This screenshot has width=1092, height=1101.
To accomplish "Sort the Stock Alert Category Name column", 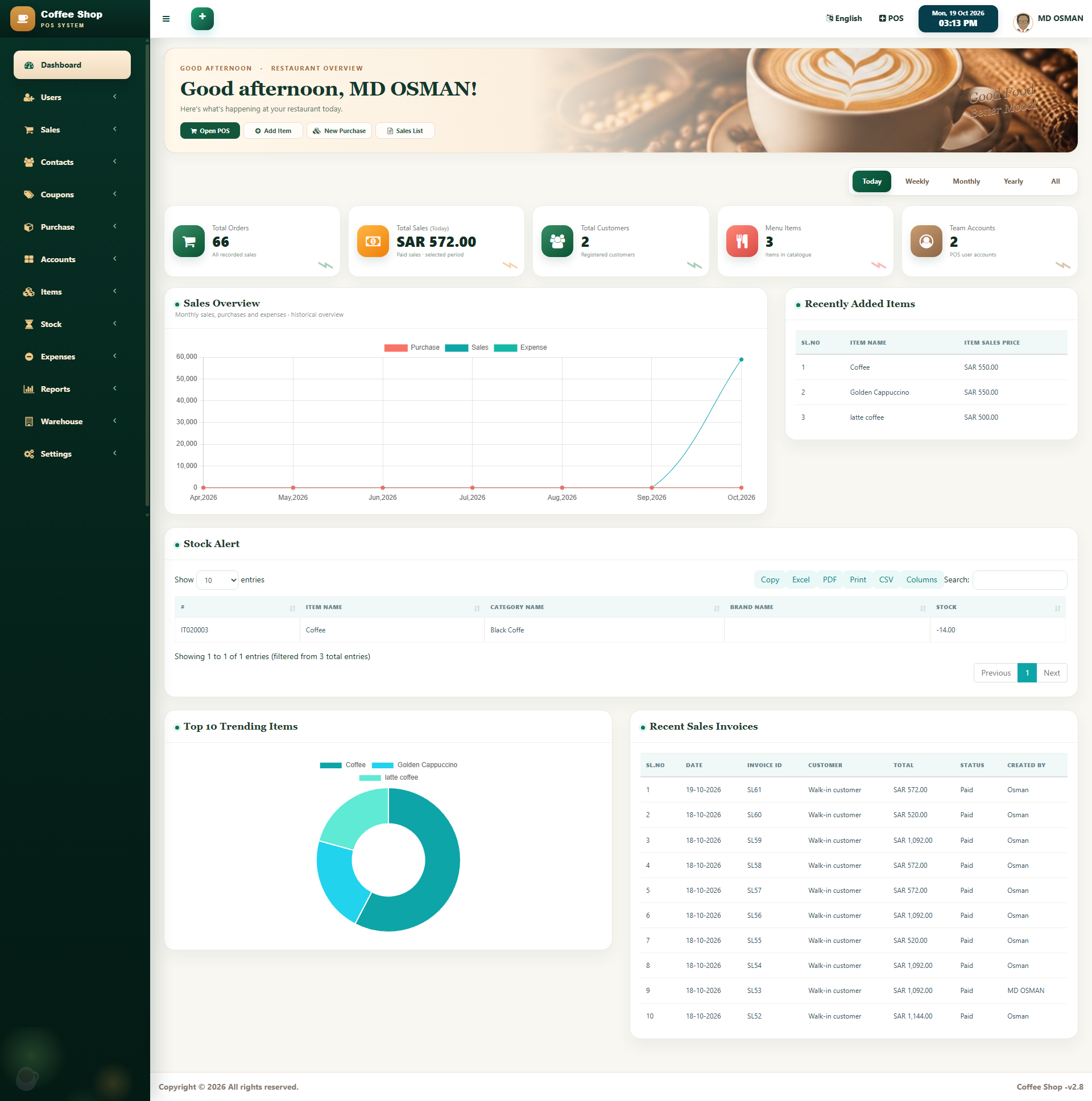I will pos(604,607).
